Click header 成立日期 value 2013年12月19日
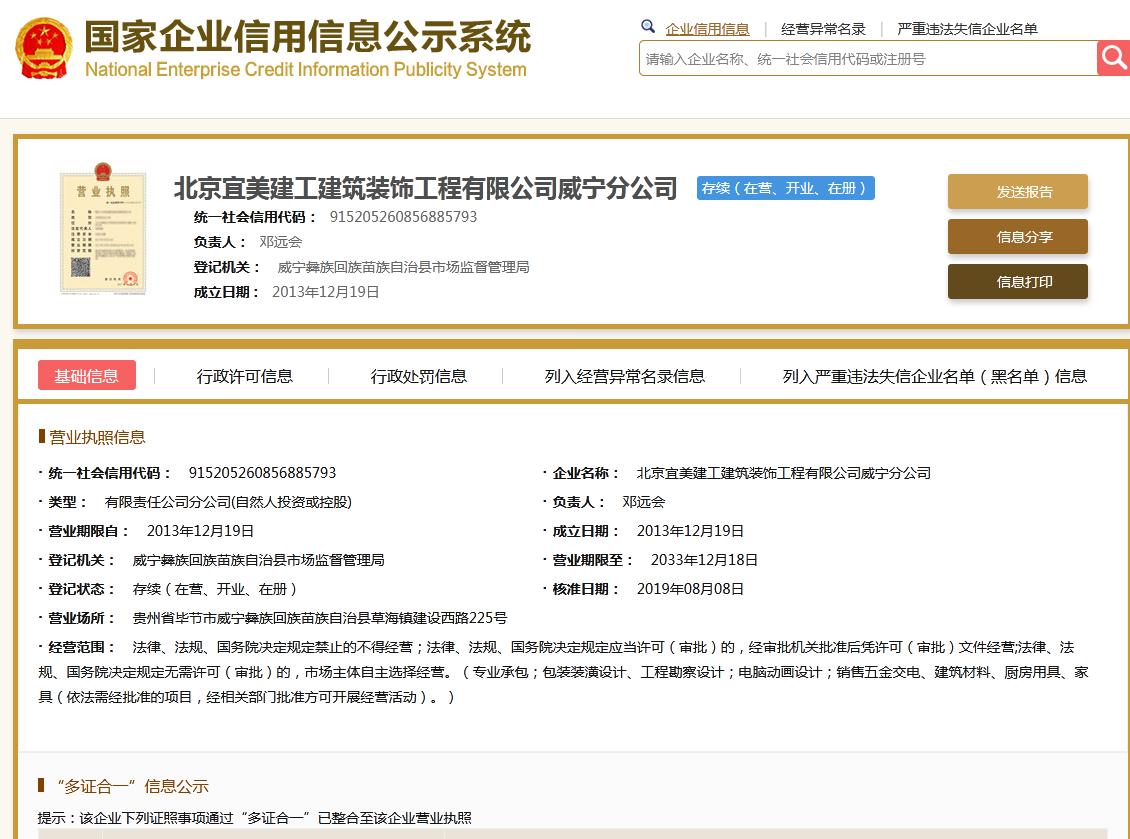The image size is (1130, 839). (x=325, y=292)
